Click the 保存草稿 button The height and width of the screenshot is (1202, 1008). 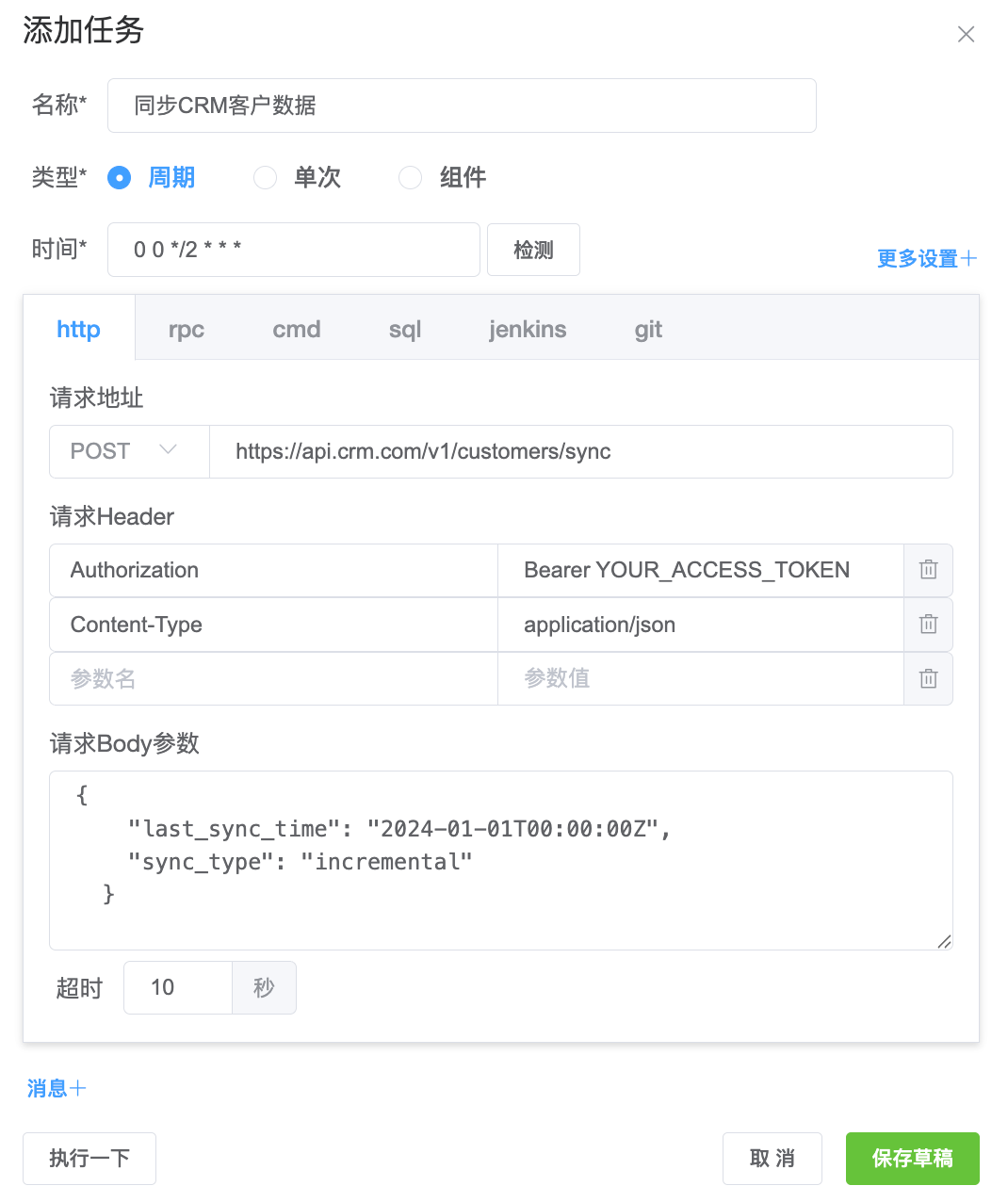point(913,1158)
